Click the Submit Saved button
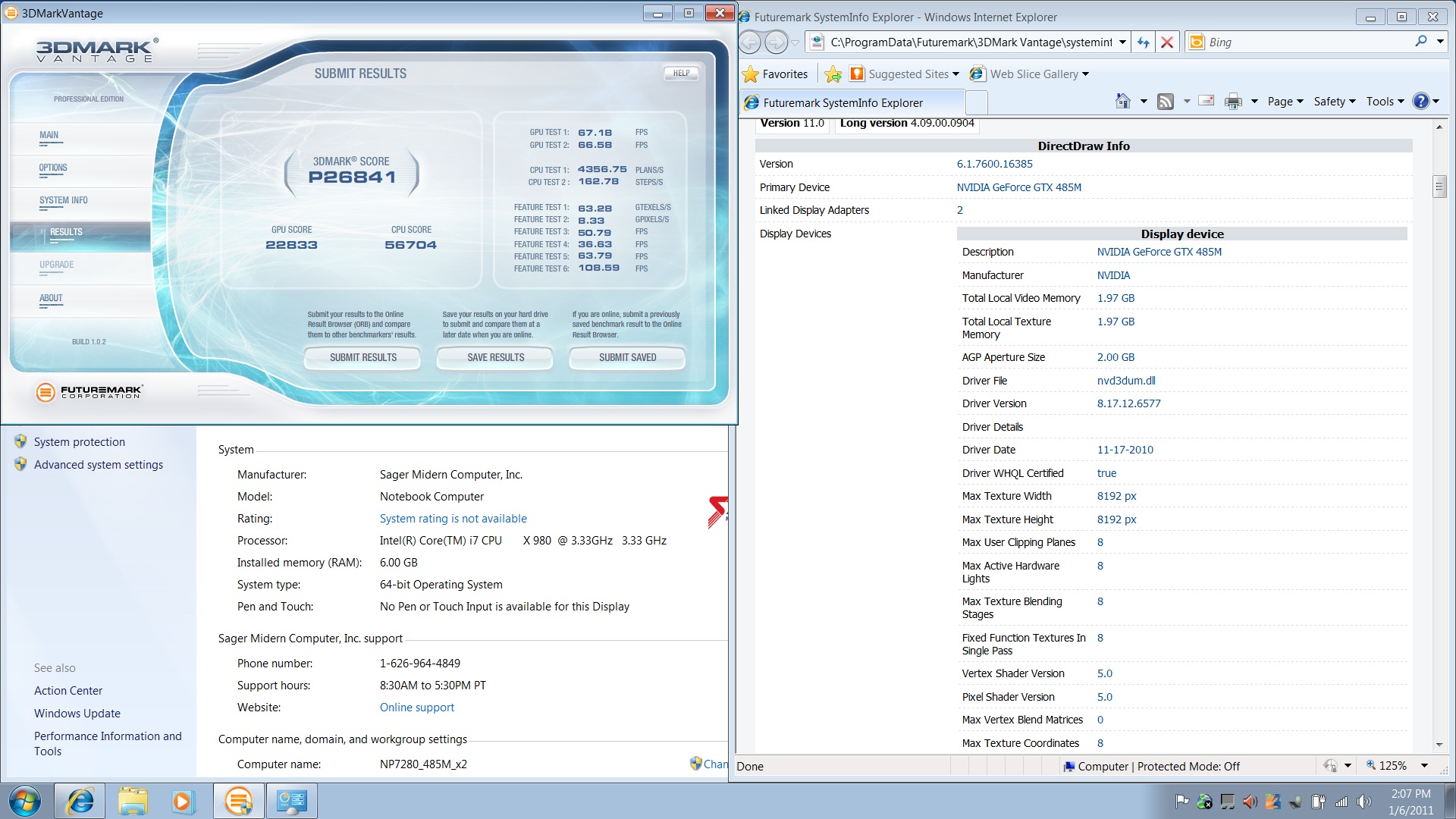 [627, 357]
